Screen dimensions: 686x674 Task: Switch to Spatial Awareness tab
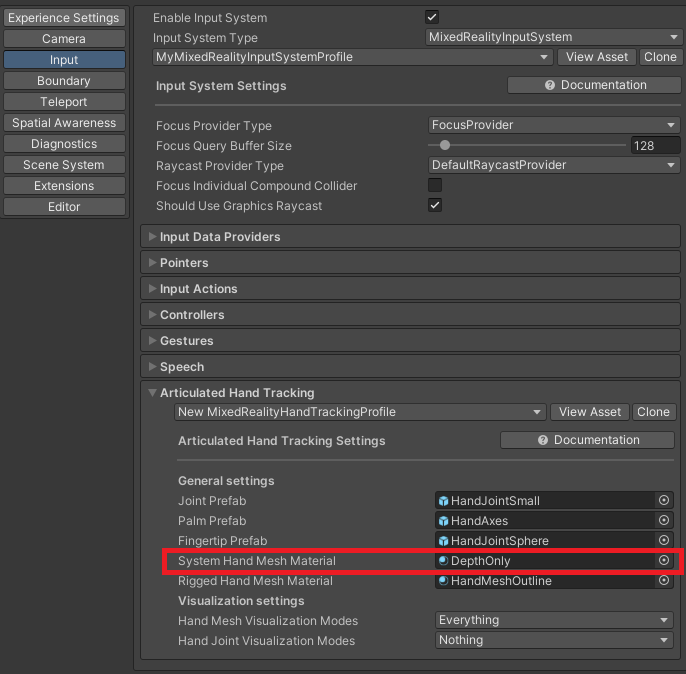click(x=64, y=123)
